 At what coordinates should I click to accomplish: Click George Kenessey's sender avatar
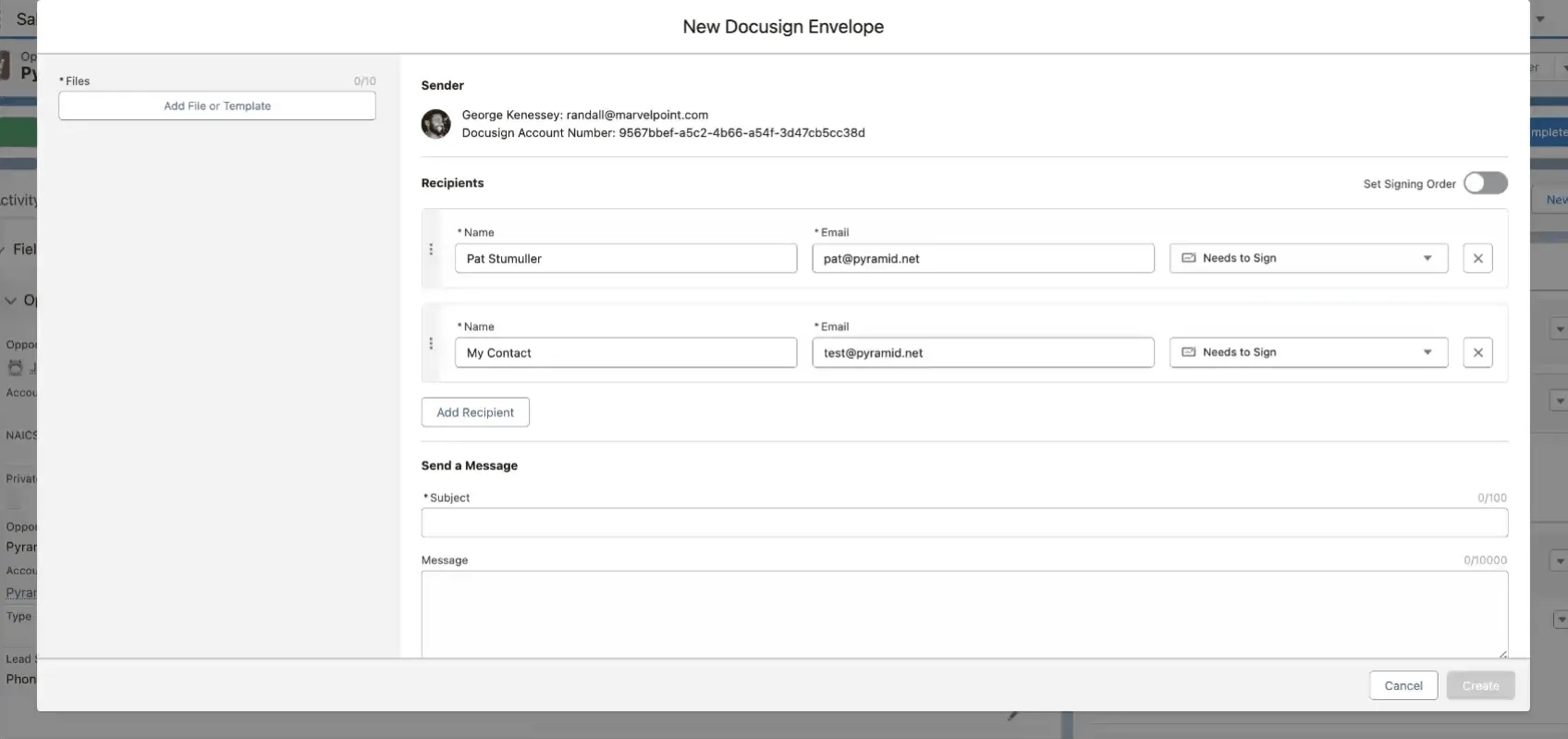435,124
